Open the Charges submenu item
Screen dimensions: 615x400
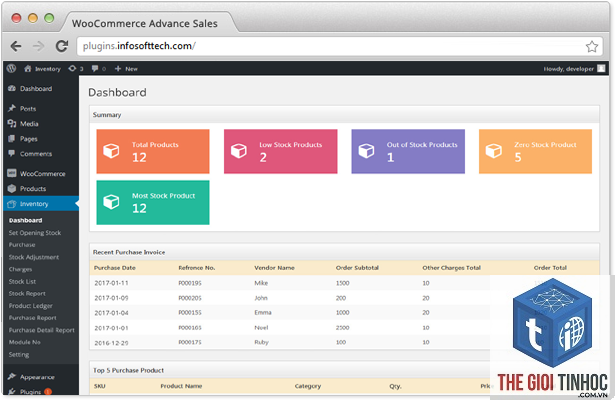click(x=20, y=269)
